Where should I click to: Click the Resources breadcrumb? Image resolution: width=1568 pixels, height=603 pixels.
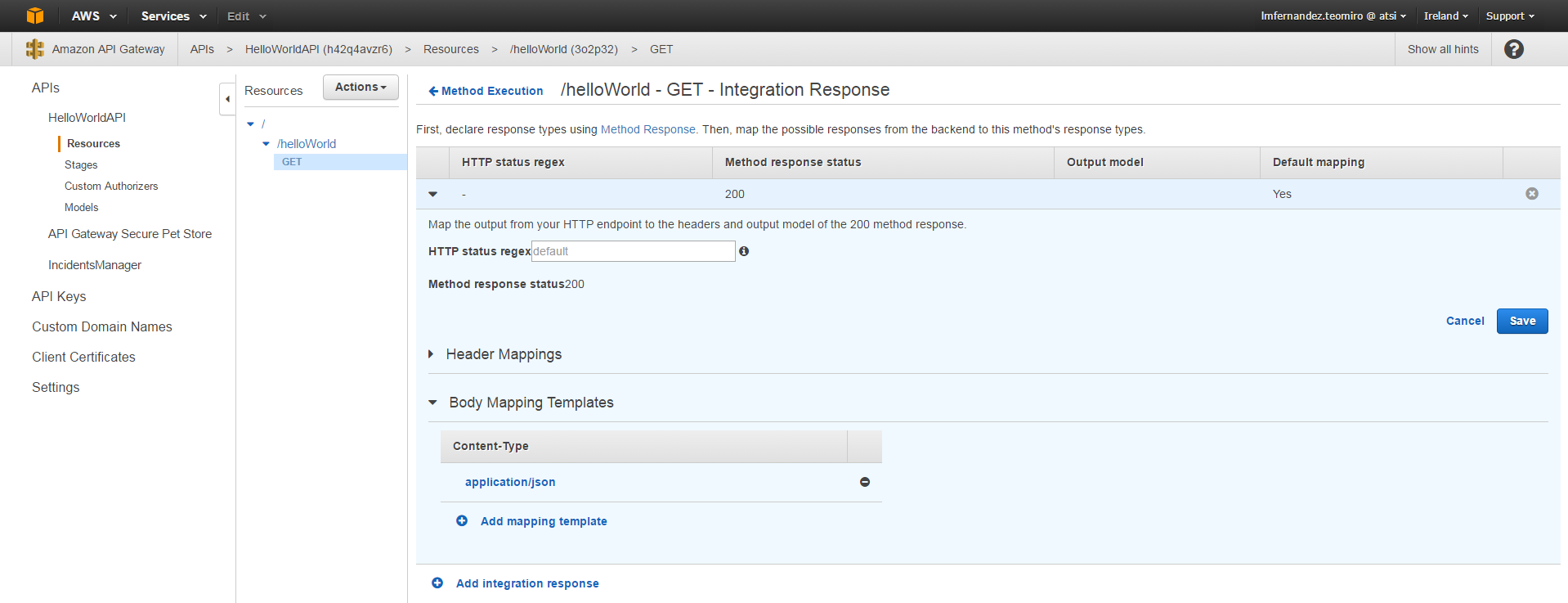tap(451, 49)
